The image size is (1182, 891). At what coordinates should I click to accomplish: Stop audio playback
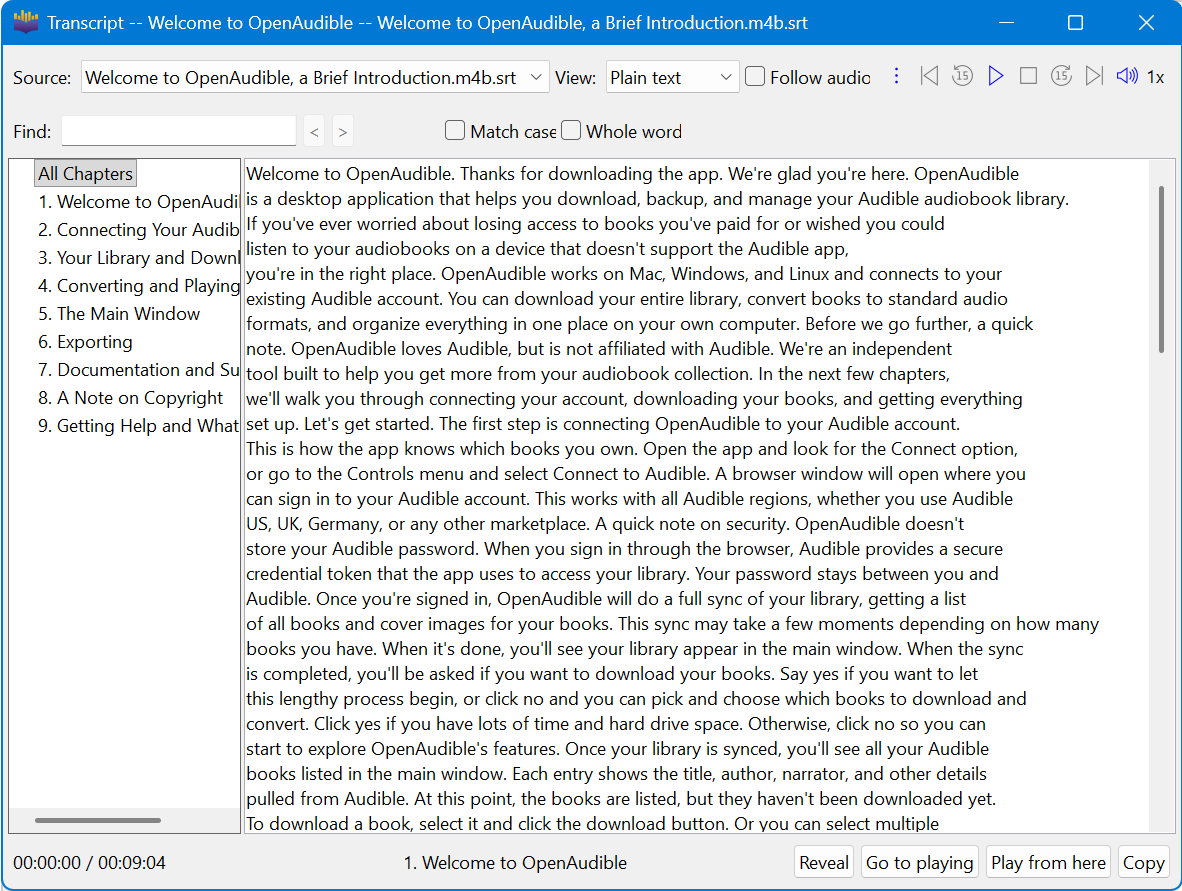point(1028,76)
